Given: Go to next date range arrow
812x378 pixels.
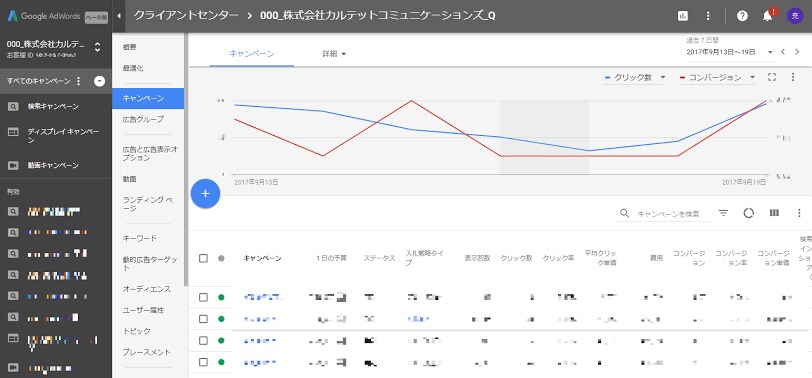Looking at the screenshot, I should 797,52.
